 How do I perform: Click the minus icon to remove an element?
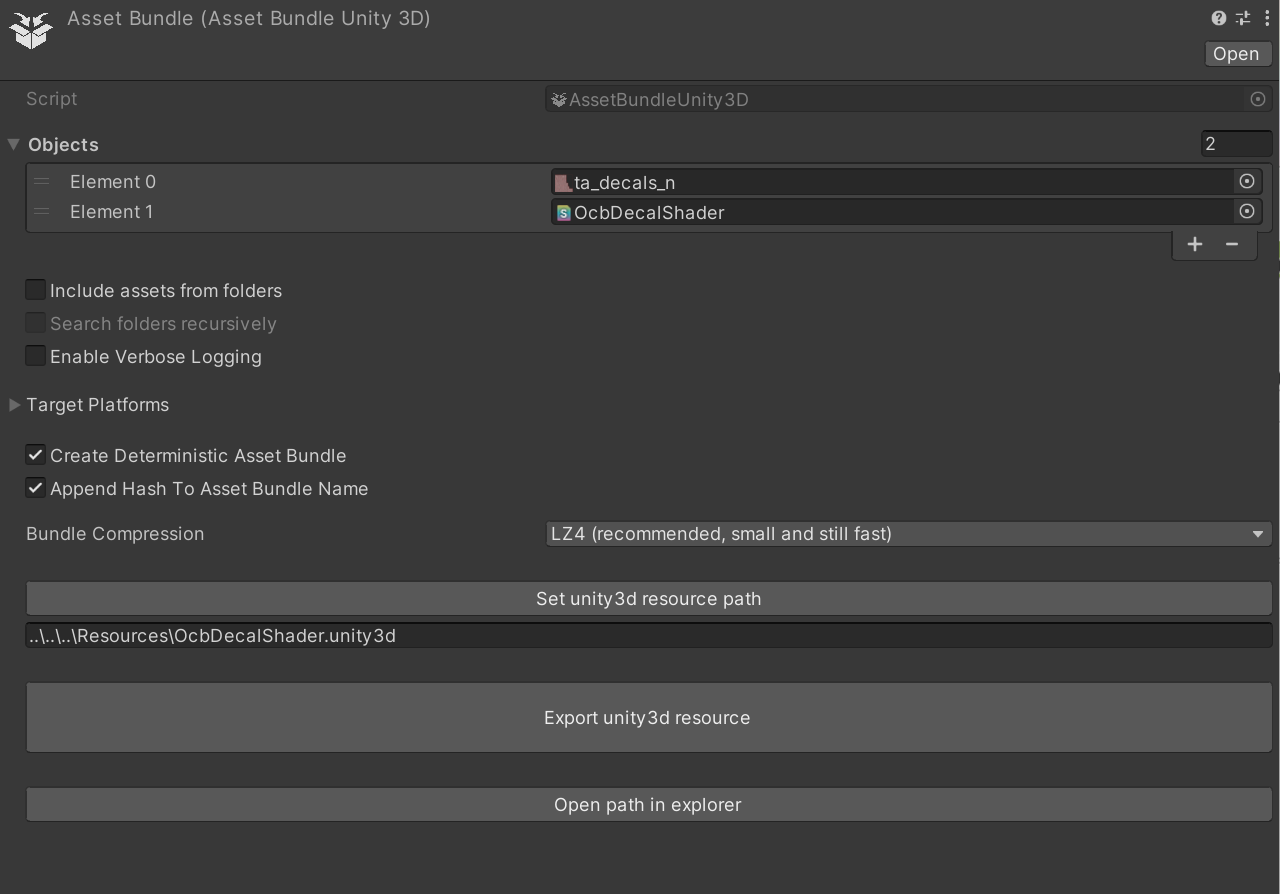pyautogui.click(x=1232, y=243)
